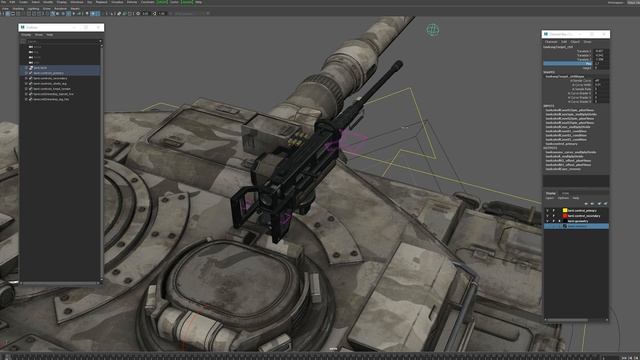Image resolution: width=640 pixels, height=360 pixels.
Task: Expand the last tank:ctrlOverrides node
Action: coord(27,99)
